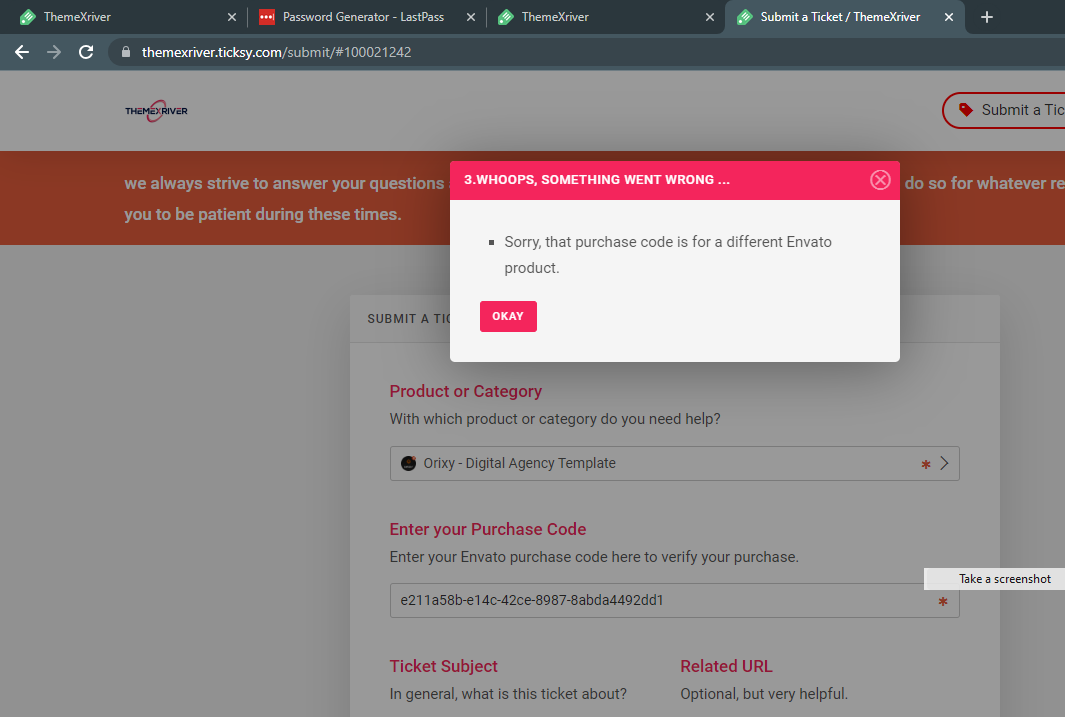The image size is (1065, 717).
Task: Click the padlock site info icon
Action: 126,52
